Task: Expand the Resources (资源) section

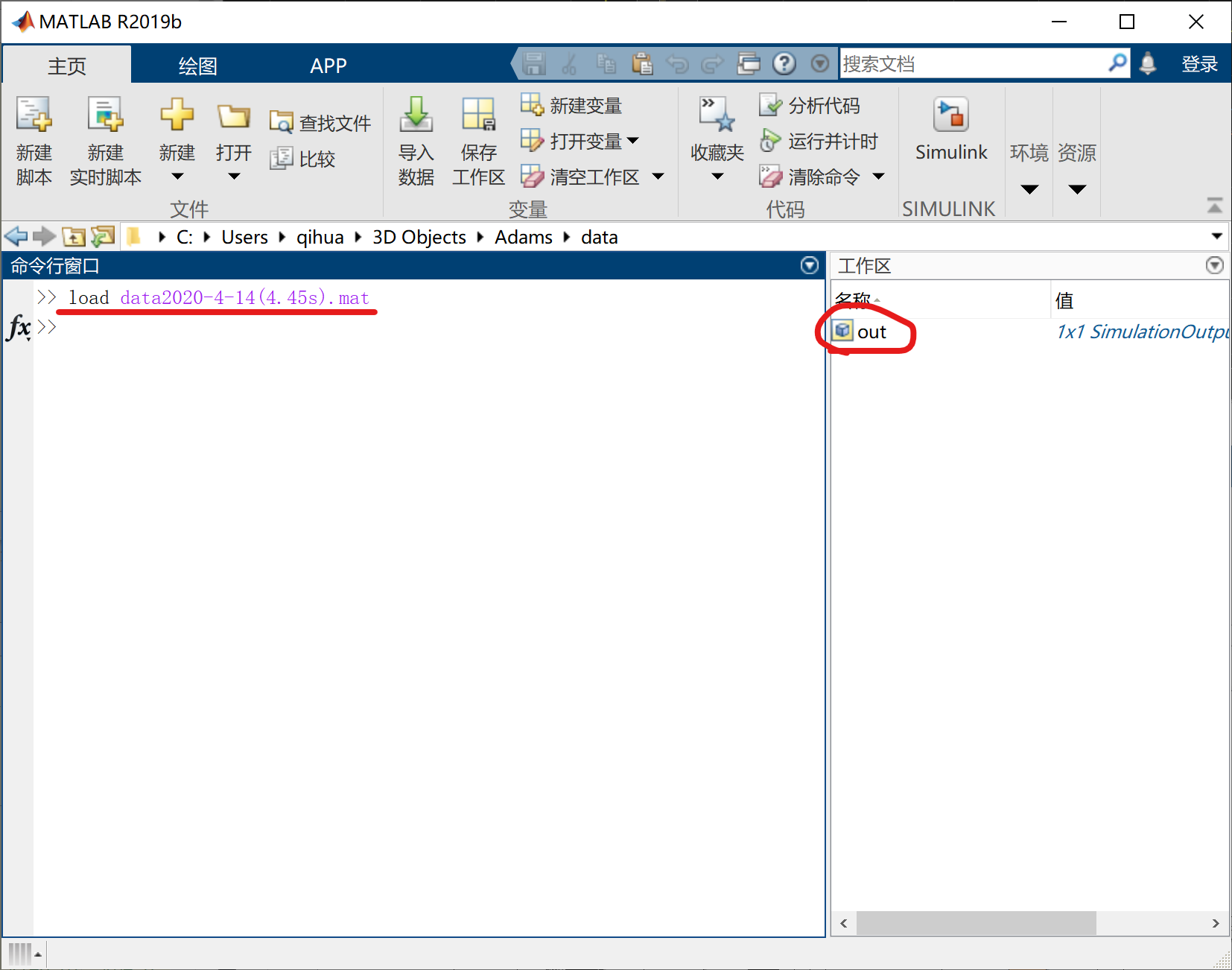Action: pyautogui.click(x=1077, y=189)
